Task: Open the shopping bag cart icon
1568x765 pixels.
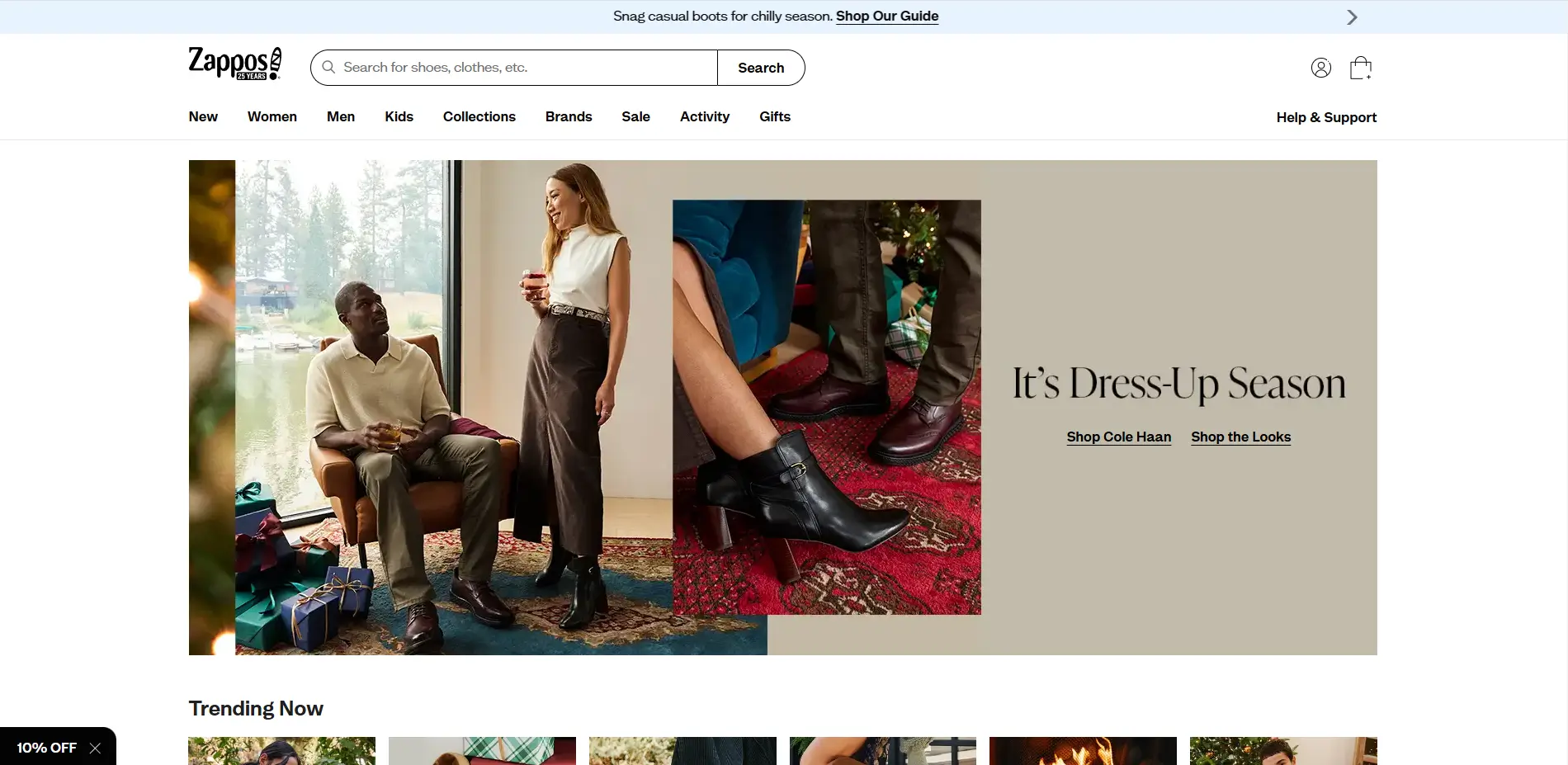Action: [x=1361, y=68]
